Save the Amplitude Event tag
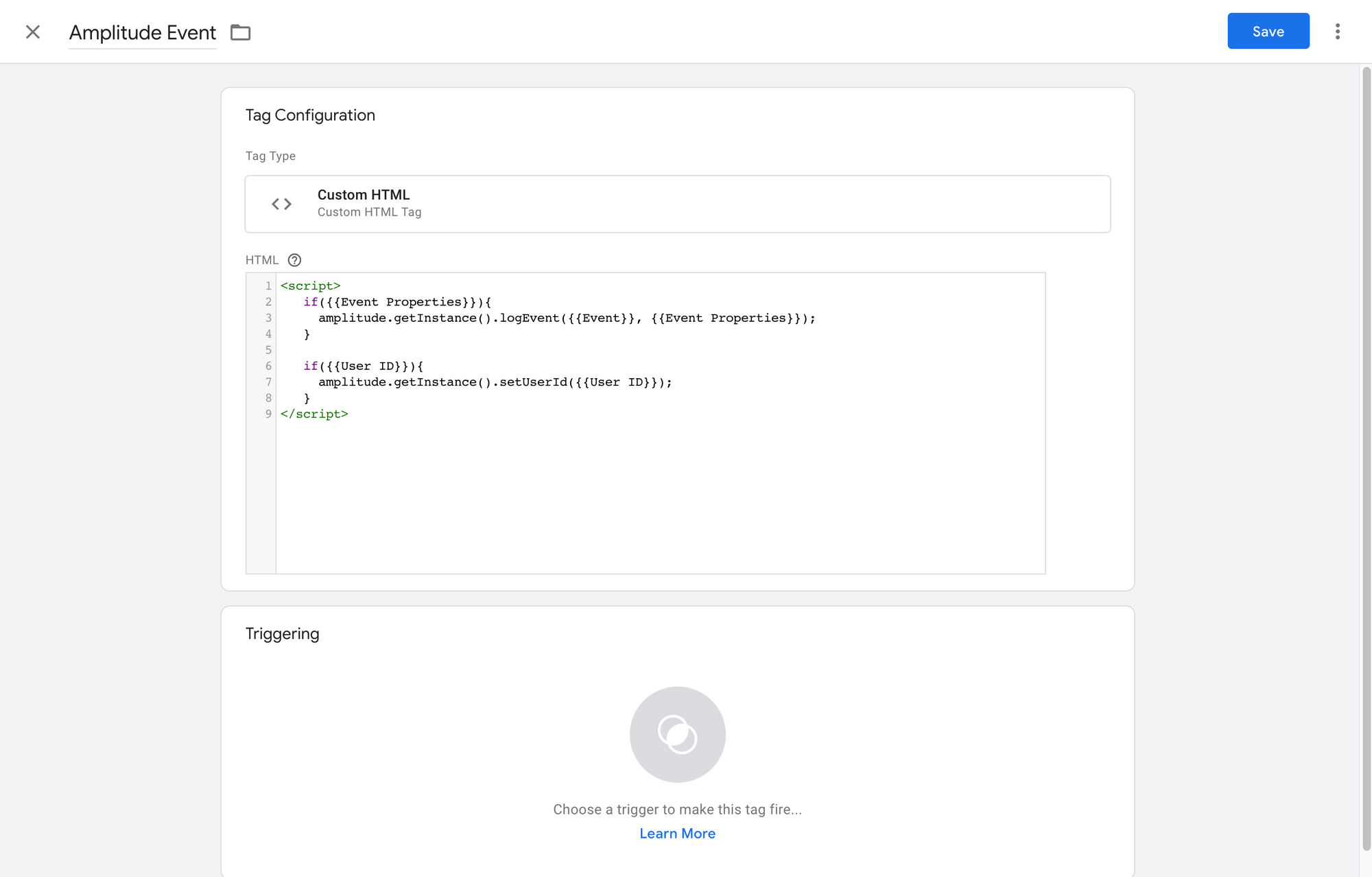 click(x=1268, y=31)
